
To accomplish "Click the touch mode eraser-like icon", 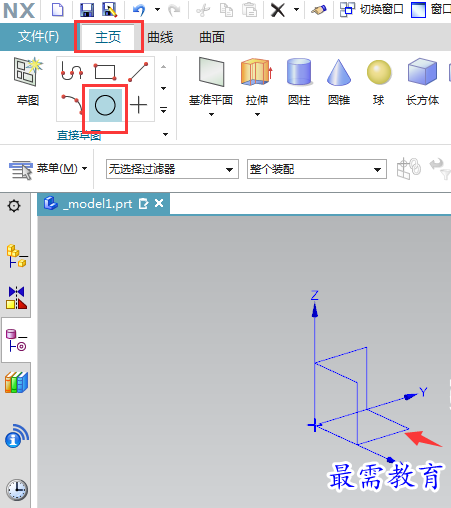I will 319,10.
